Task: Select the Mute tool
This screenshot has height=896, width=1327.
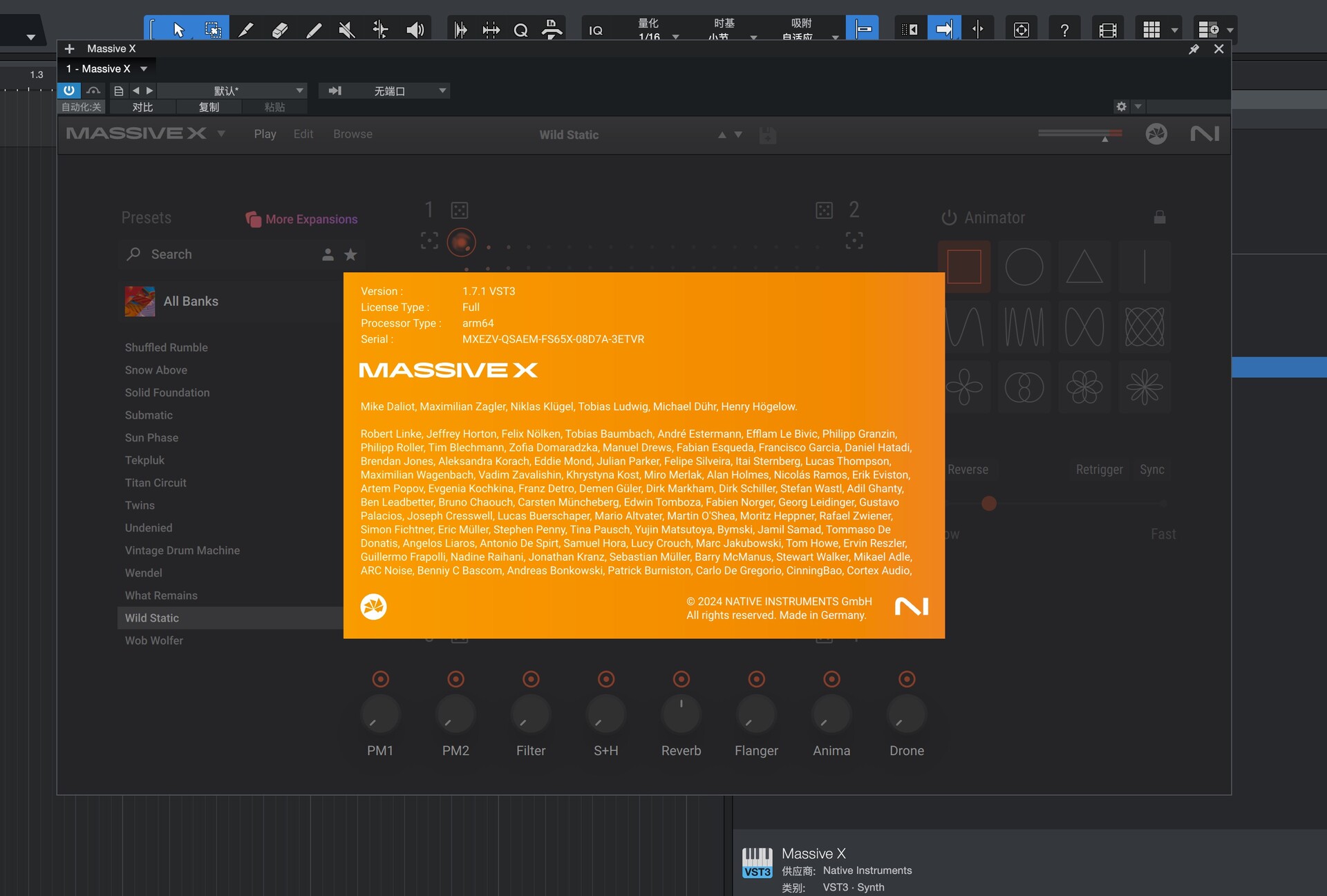Action: [x=346, y=30]
